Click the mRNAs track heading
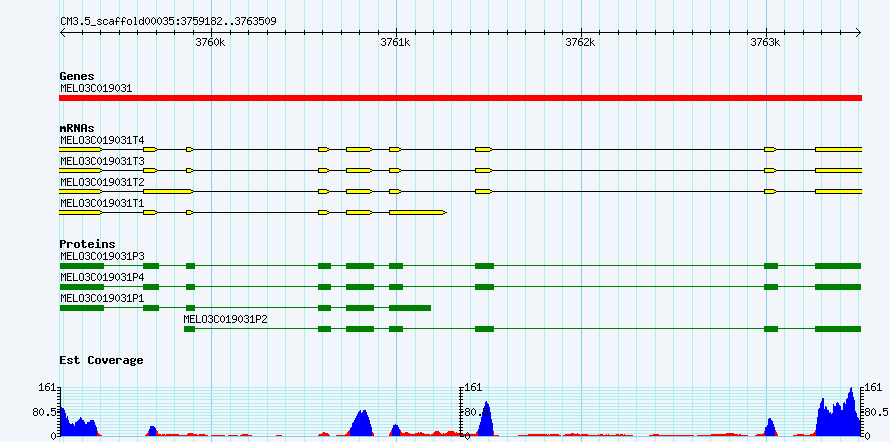This screenshot has width=890, height=442. (77, 129)
